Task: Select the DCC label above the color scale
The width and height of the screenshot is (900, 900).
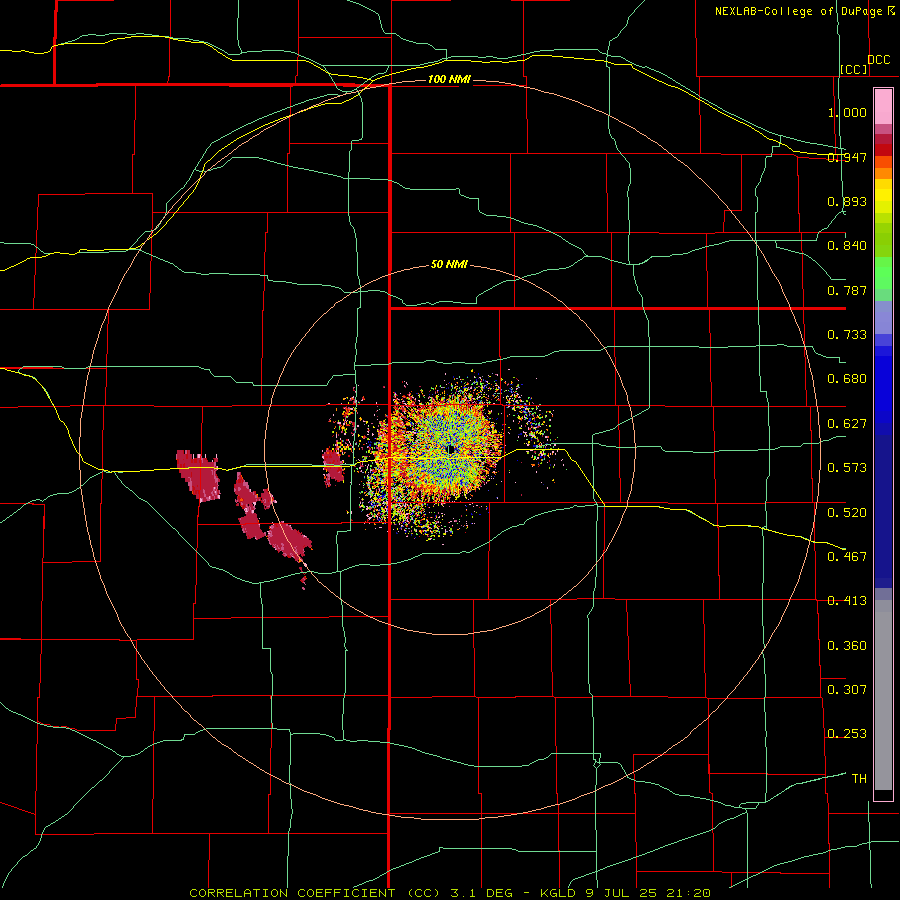Action: pyautogui.click(x=878, y=60)
